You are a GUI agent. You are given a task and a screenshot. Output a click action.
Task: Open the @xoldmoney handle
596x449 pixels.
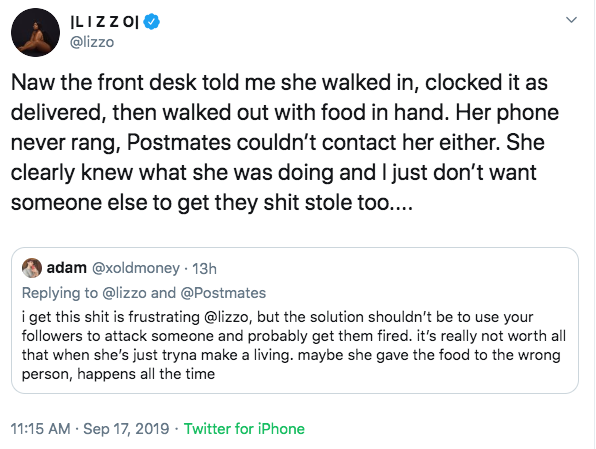coord(136,268)
